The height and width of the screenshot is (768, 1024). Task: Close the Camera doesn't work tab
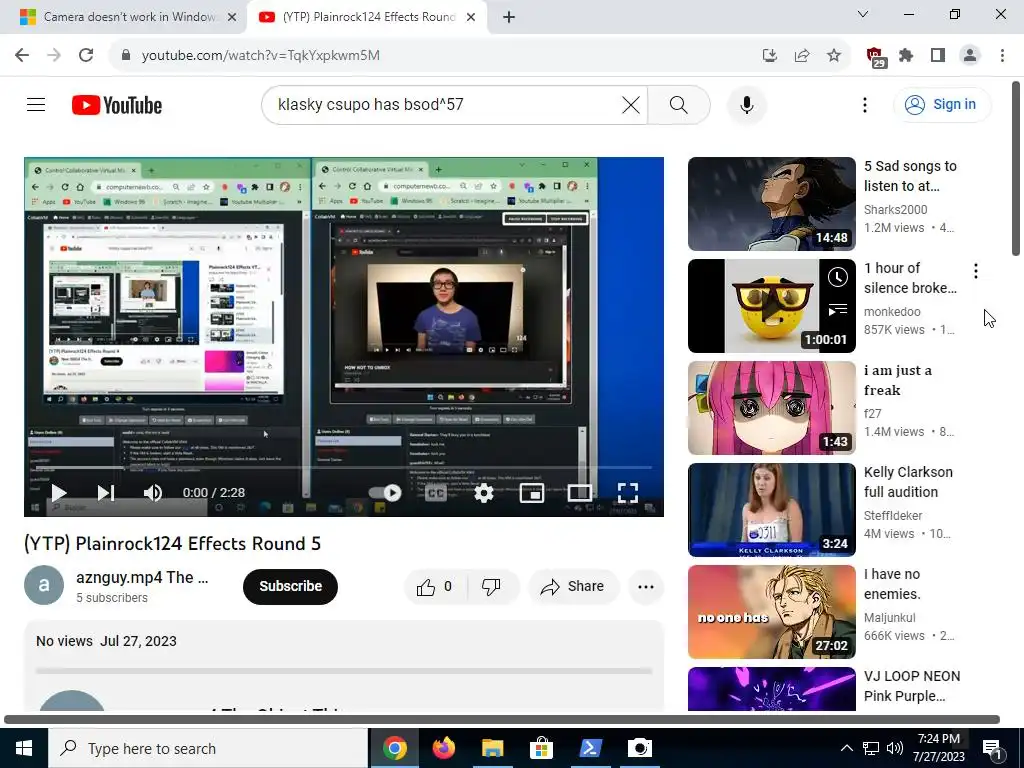point(231,17)
